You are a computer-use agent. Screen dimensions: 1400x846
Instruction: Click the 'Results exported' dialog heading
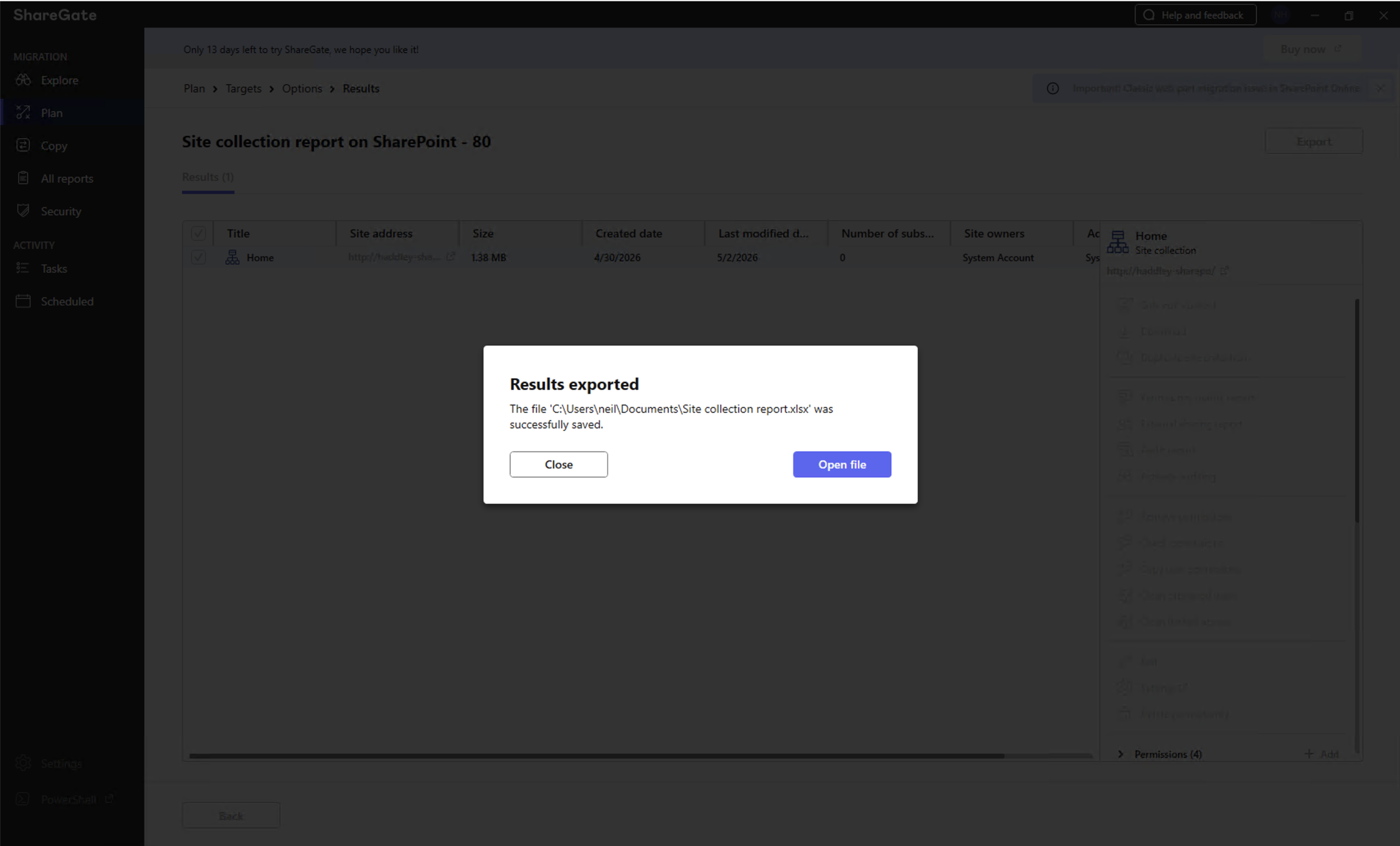[574, 384]
